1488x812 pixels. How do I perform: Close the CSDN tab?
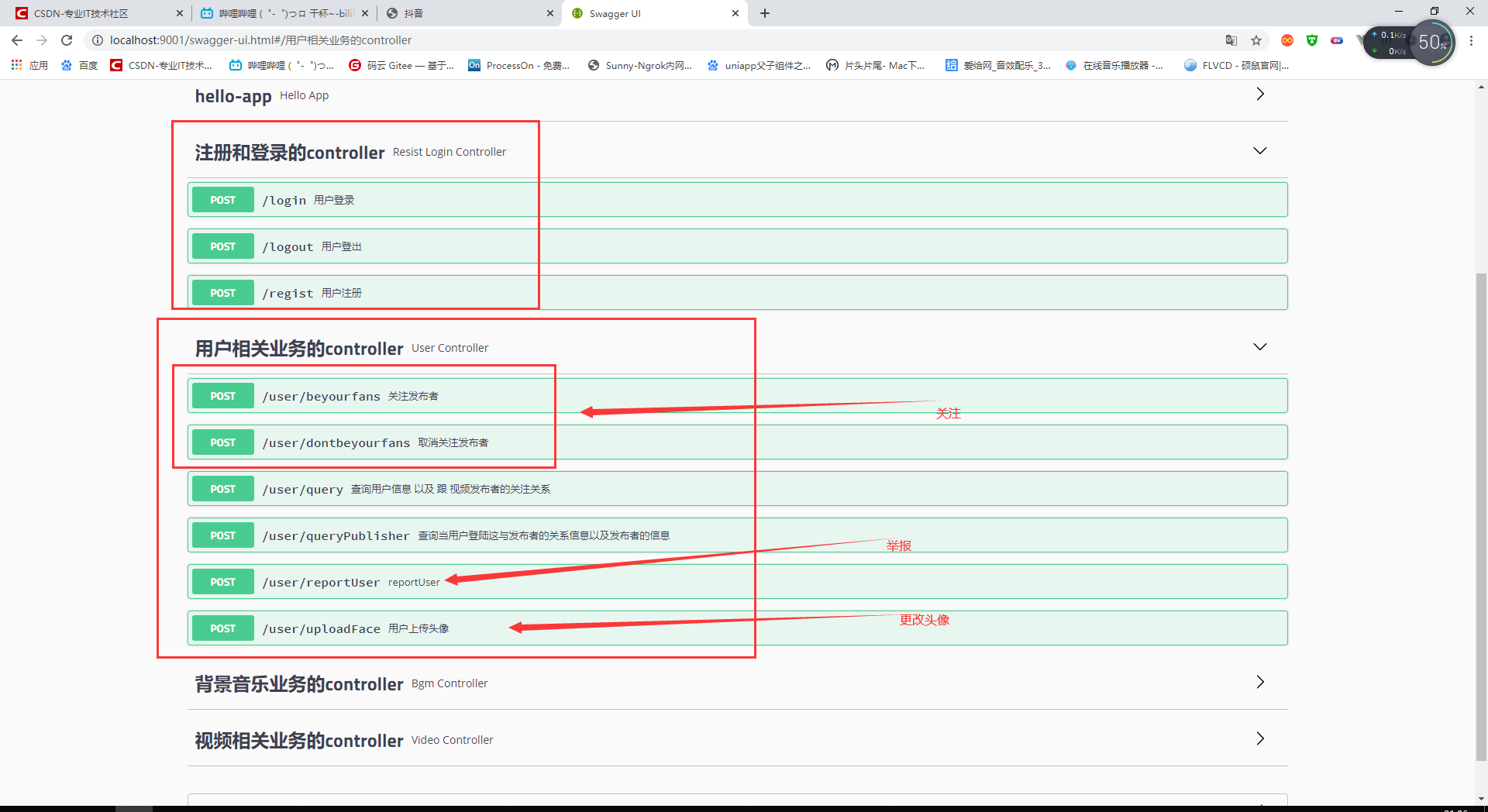pyautogui.click(x=180, y=13)
